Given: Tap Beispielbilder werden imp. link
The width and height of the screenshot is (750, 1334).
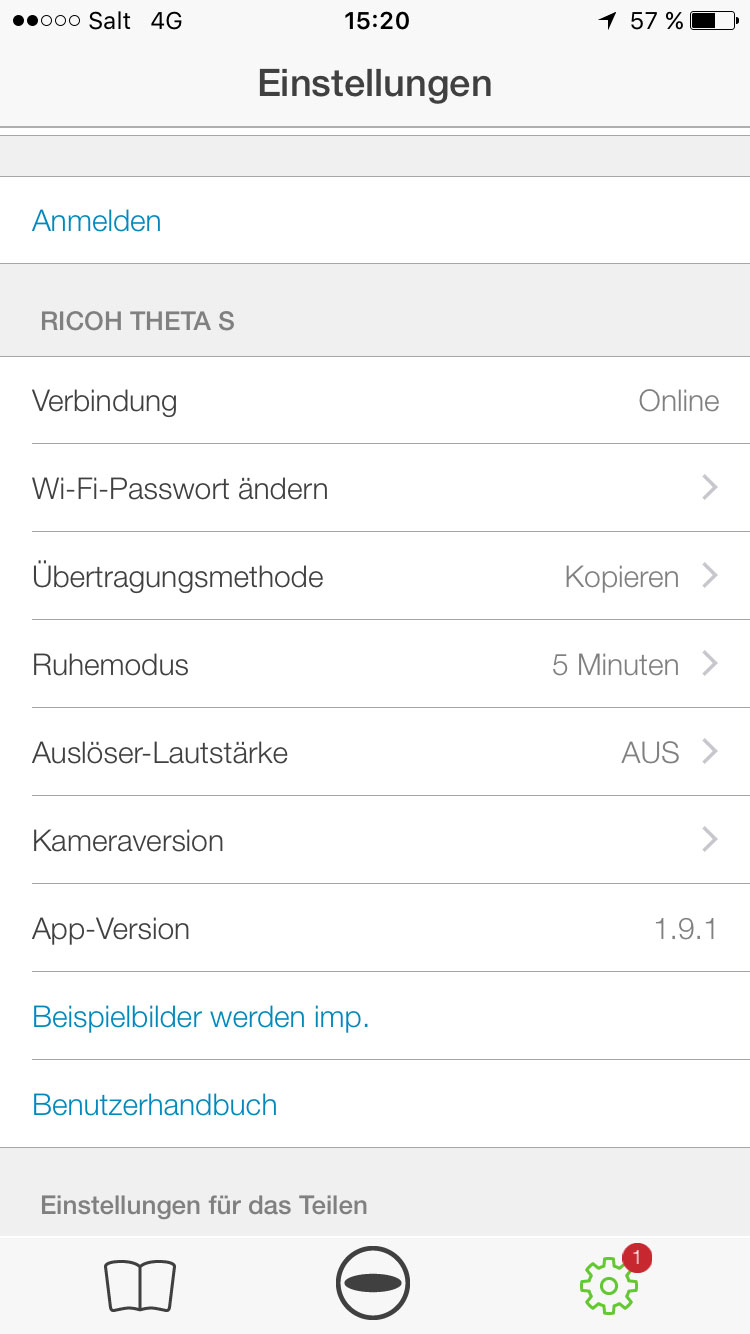Looking at the screenshot, I should [201, 1017].
